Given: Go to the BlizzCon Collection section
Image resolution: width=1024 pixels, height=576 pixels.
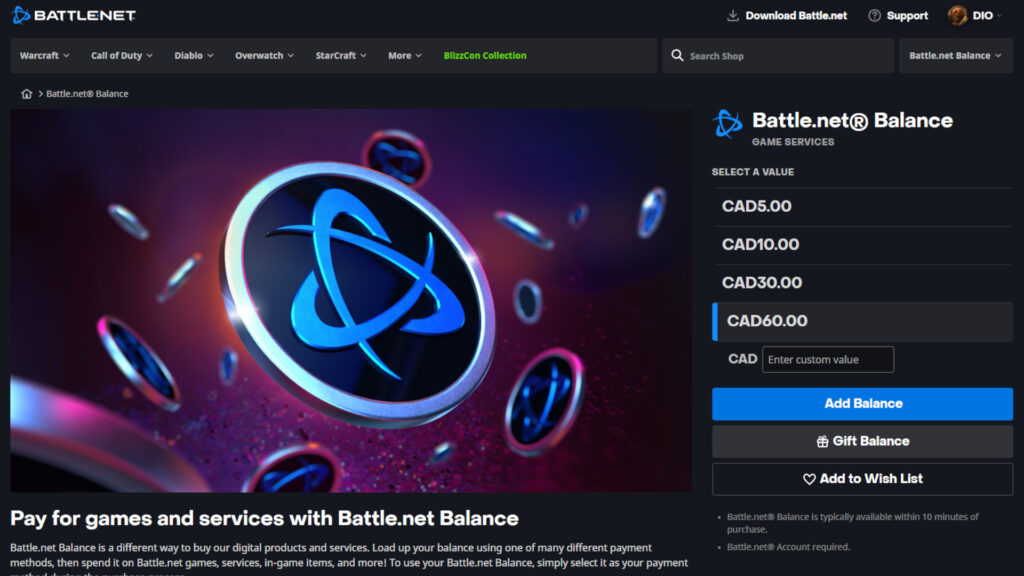Looking at the screenshot, I should [485, 55].
